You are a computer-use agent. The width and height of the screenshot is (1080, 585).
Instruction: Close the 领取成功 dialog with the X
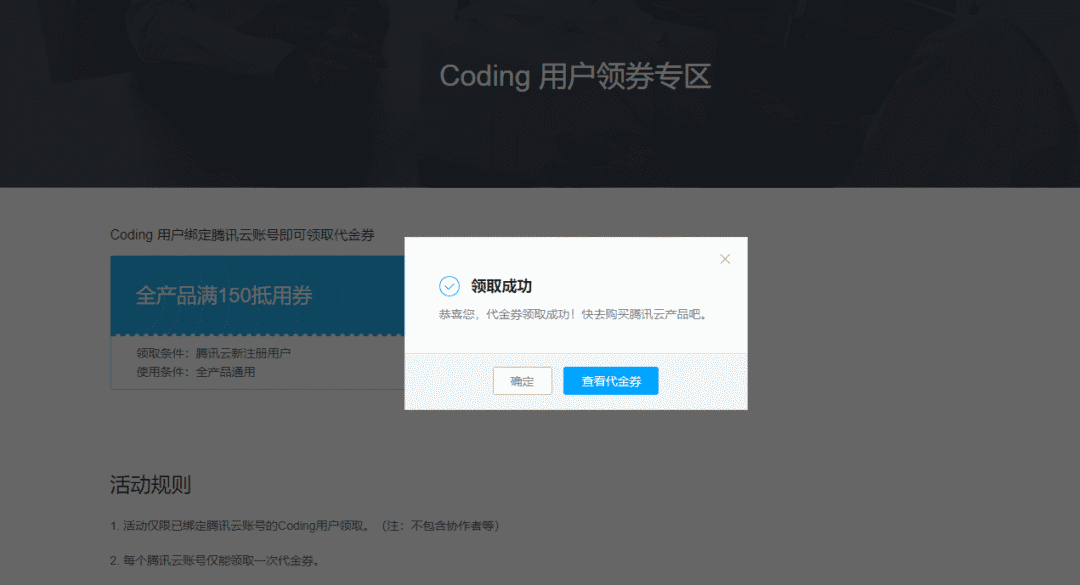(725, 259)
